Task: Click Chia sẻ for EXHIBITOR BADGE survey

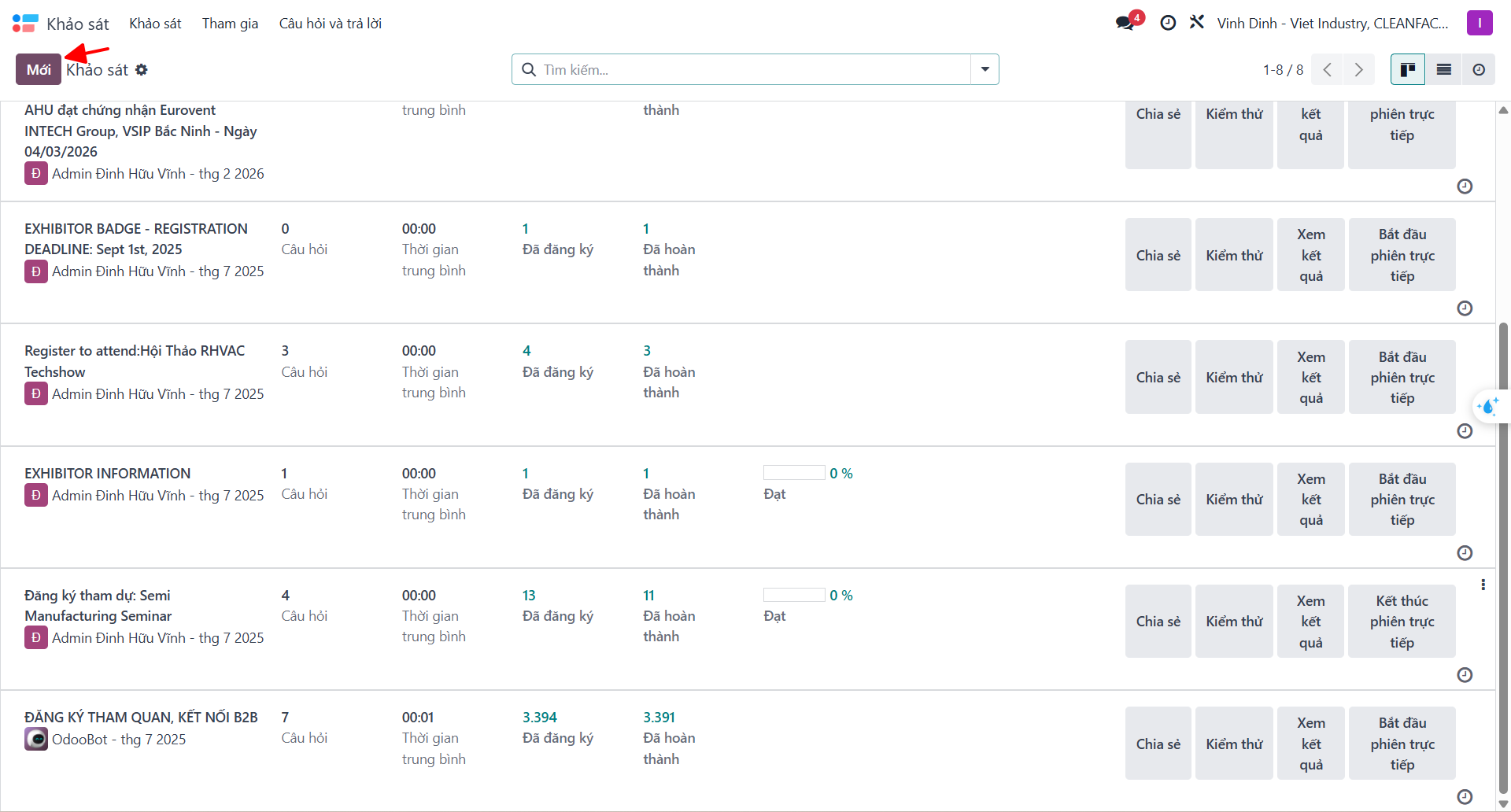Action: (1158, 255)
